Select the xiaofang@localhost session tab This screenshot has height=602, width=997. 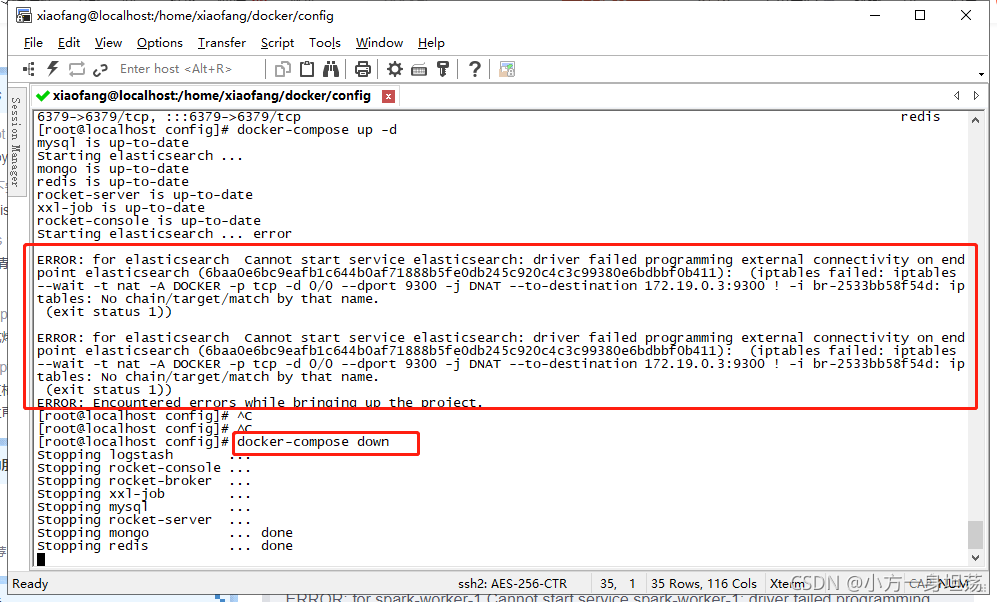click(212, 95)
